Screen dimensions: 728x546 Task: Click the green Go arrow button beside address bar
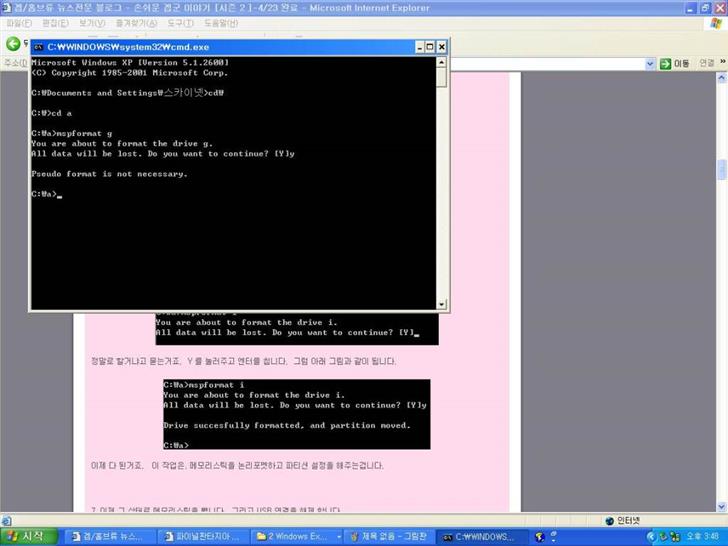[665, 64]
